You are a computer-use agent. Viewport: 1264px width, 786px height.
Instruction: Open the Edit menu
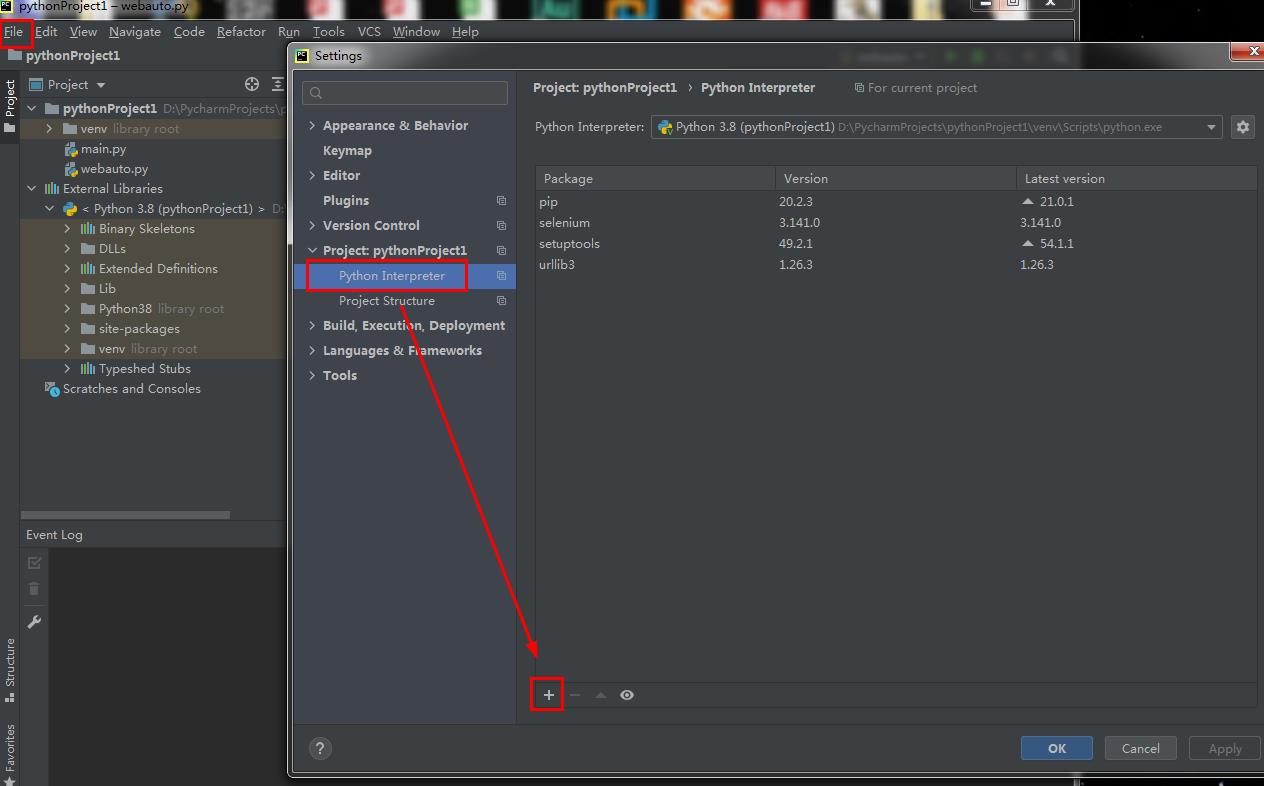(46, 31)
